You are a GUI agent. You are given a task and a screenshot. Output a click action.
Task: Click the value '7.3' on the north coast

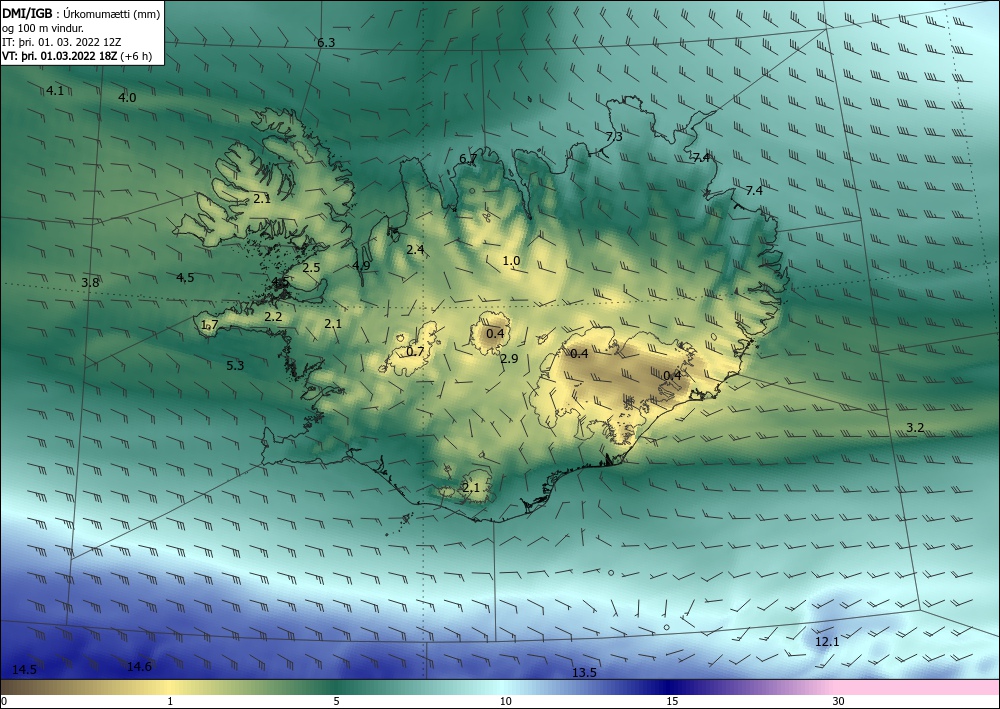click(614, 136)
